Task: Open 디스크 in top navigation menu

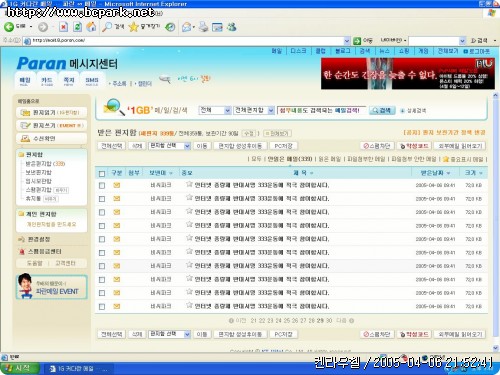Action: 298,51
